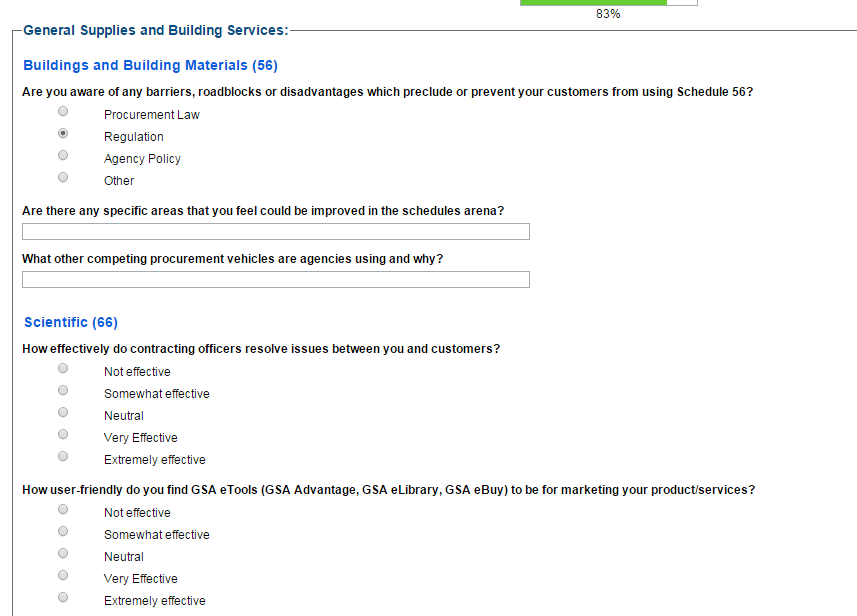Pick Extremely effective for contracting officers question

pos(63,456)
